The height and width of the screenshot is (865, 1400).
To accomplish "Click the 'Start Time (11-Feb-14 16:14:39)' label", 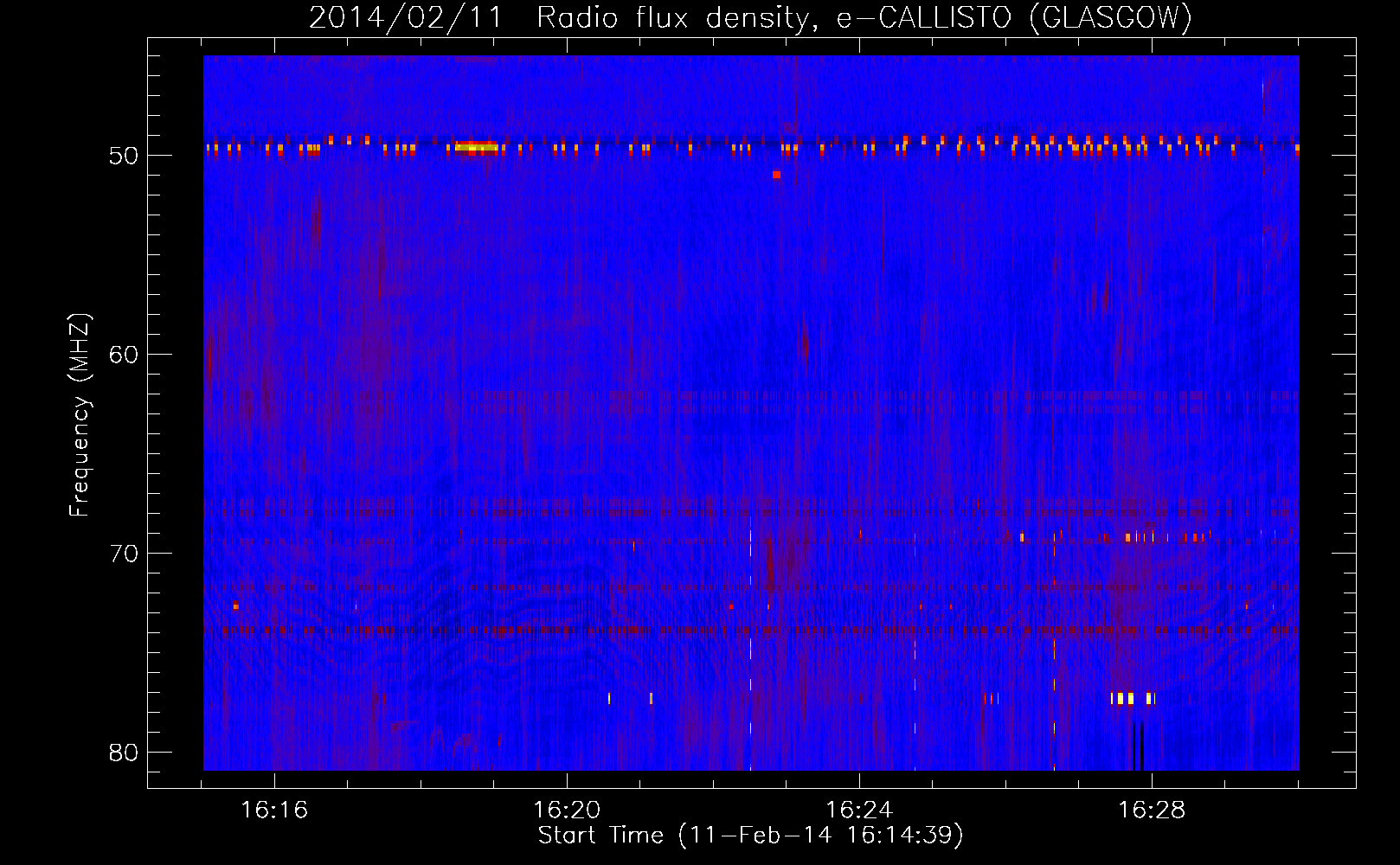I will tap(750, 836).
